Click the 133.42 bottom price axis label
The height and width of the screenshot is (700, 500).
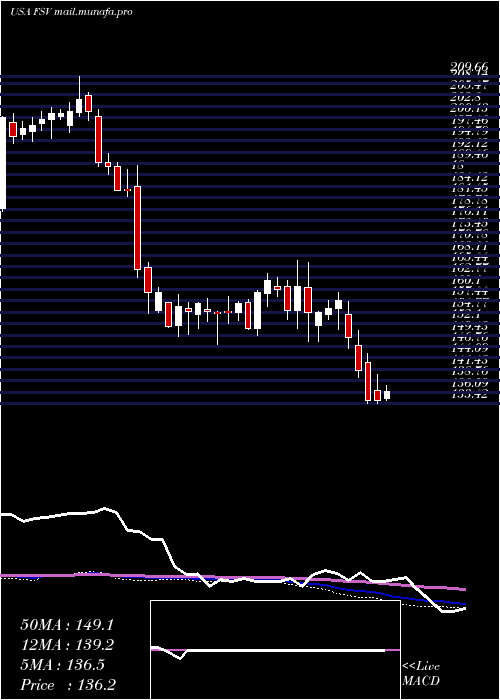[469, 394]
